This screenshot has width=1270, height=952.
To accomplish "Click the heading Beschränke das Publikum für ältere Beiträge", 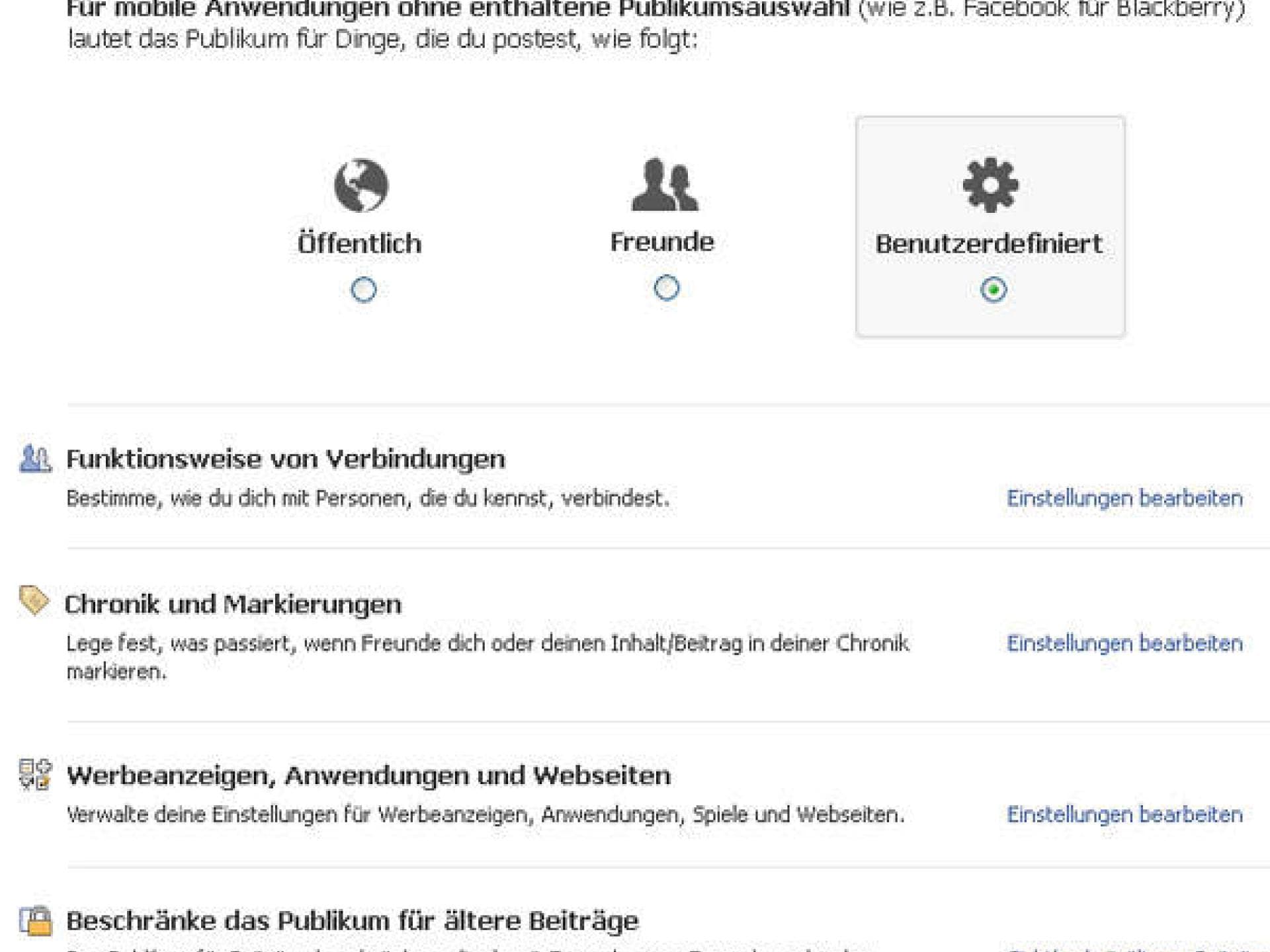I will (355, 918).
